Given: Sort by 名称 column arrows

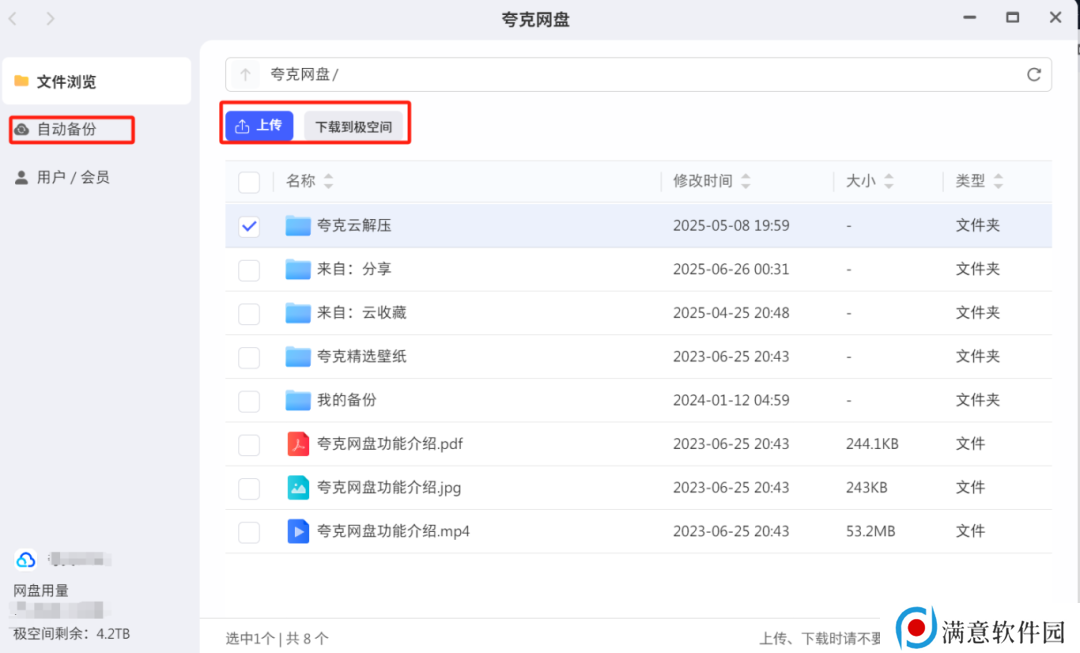Looking at the screenshot, I should click(x=329, y=181).
